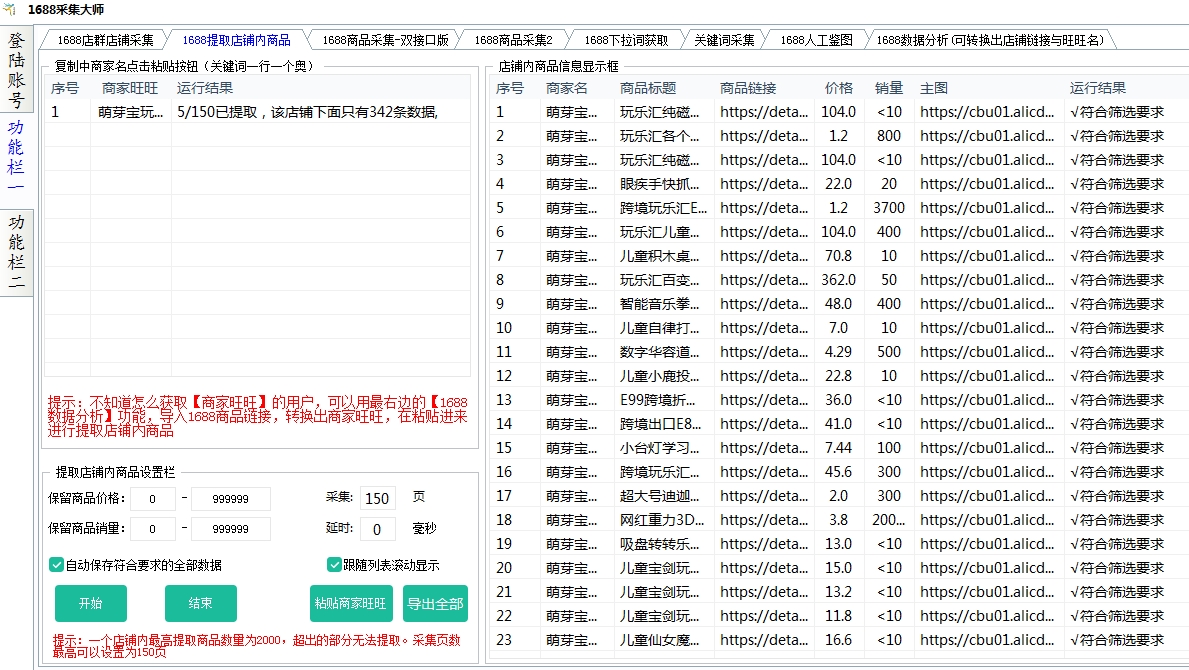Switch to the 1688店群店铺采集 tab
1189x670 pixels.
pyautogui.click(x=105, y=40)
